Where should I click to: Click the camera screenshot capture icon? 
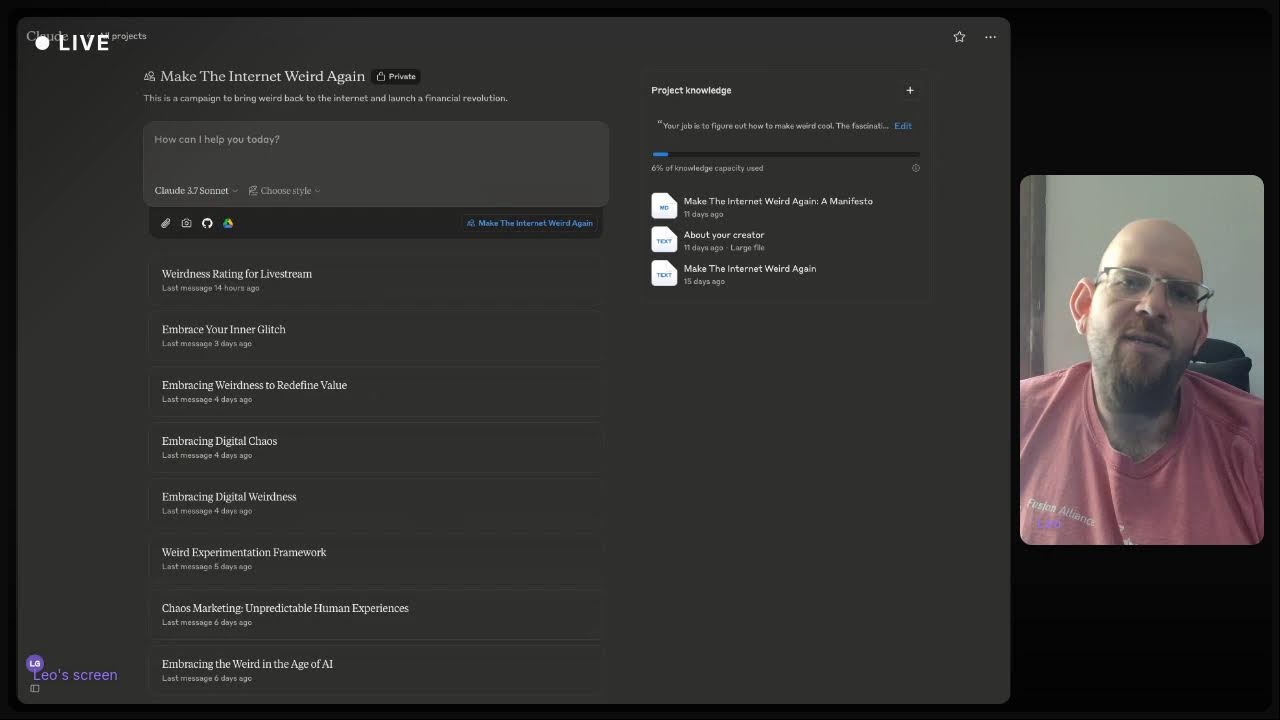[x=186, y=223]
